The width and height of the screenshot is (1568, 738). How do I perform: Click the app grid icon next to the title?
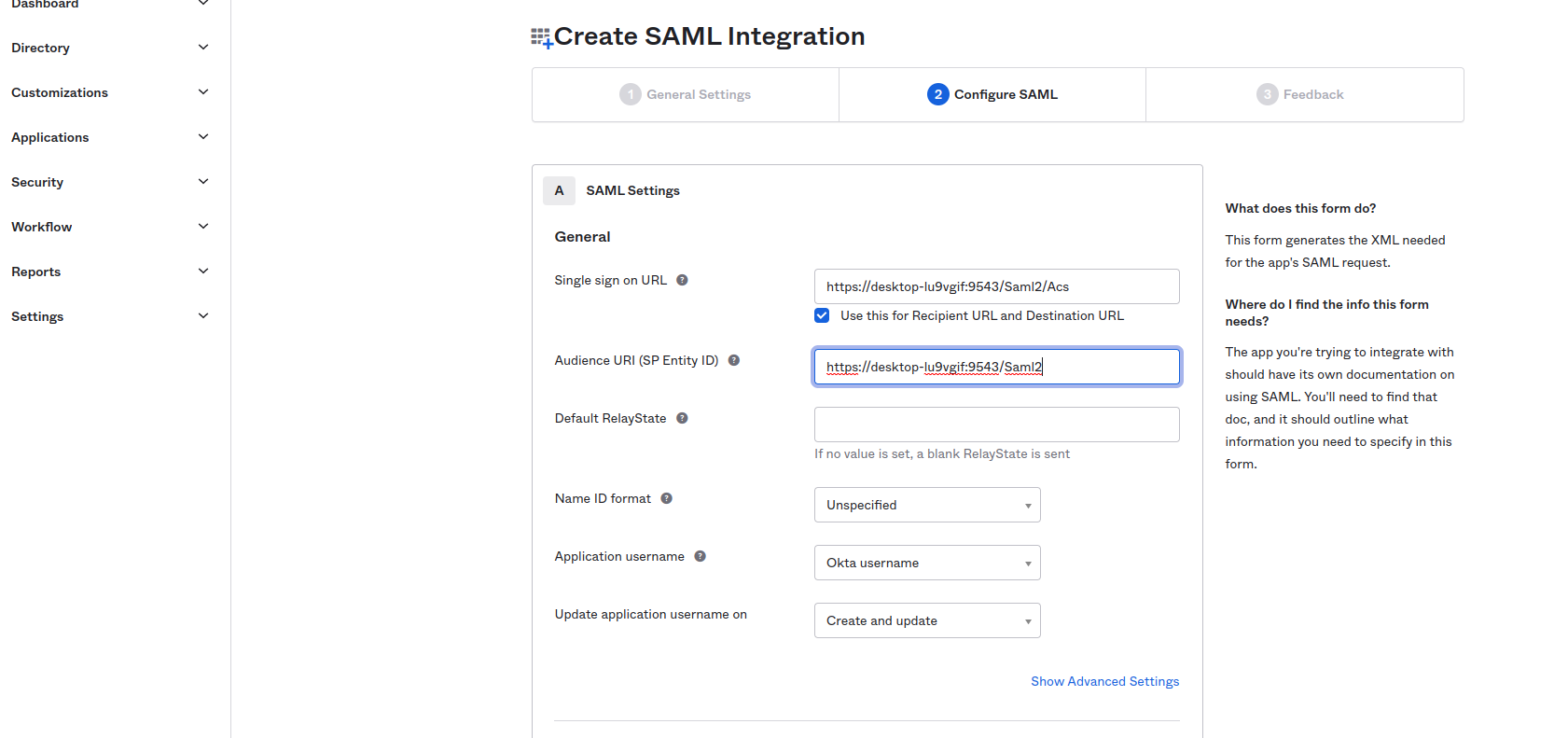coord(542,37)
